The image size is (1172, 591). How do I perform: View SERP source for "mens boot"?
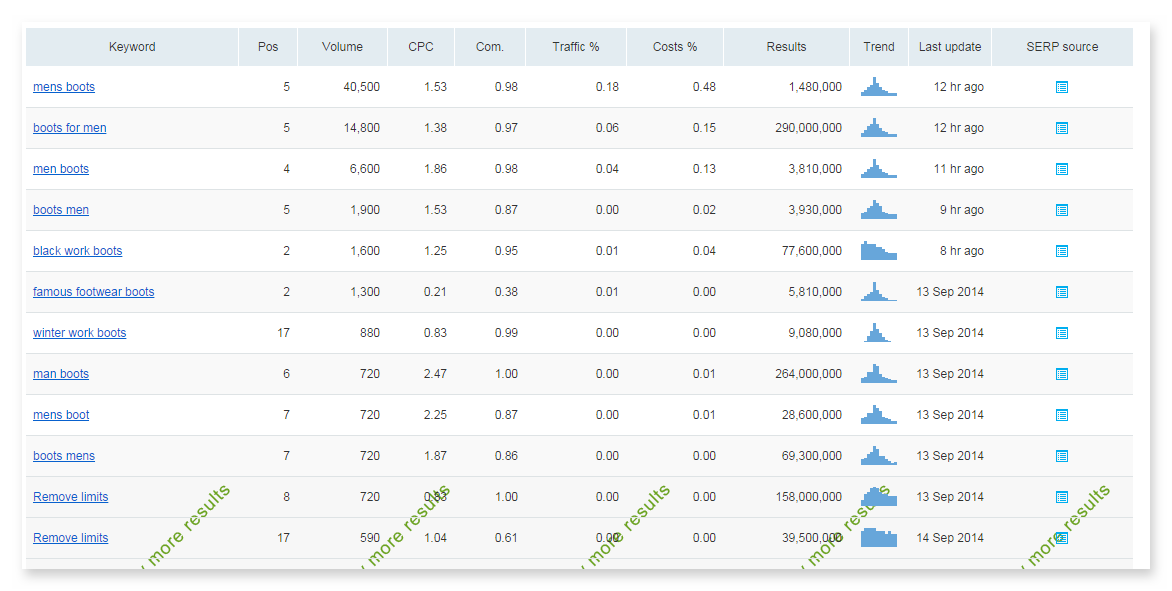[1062, 414]
